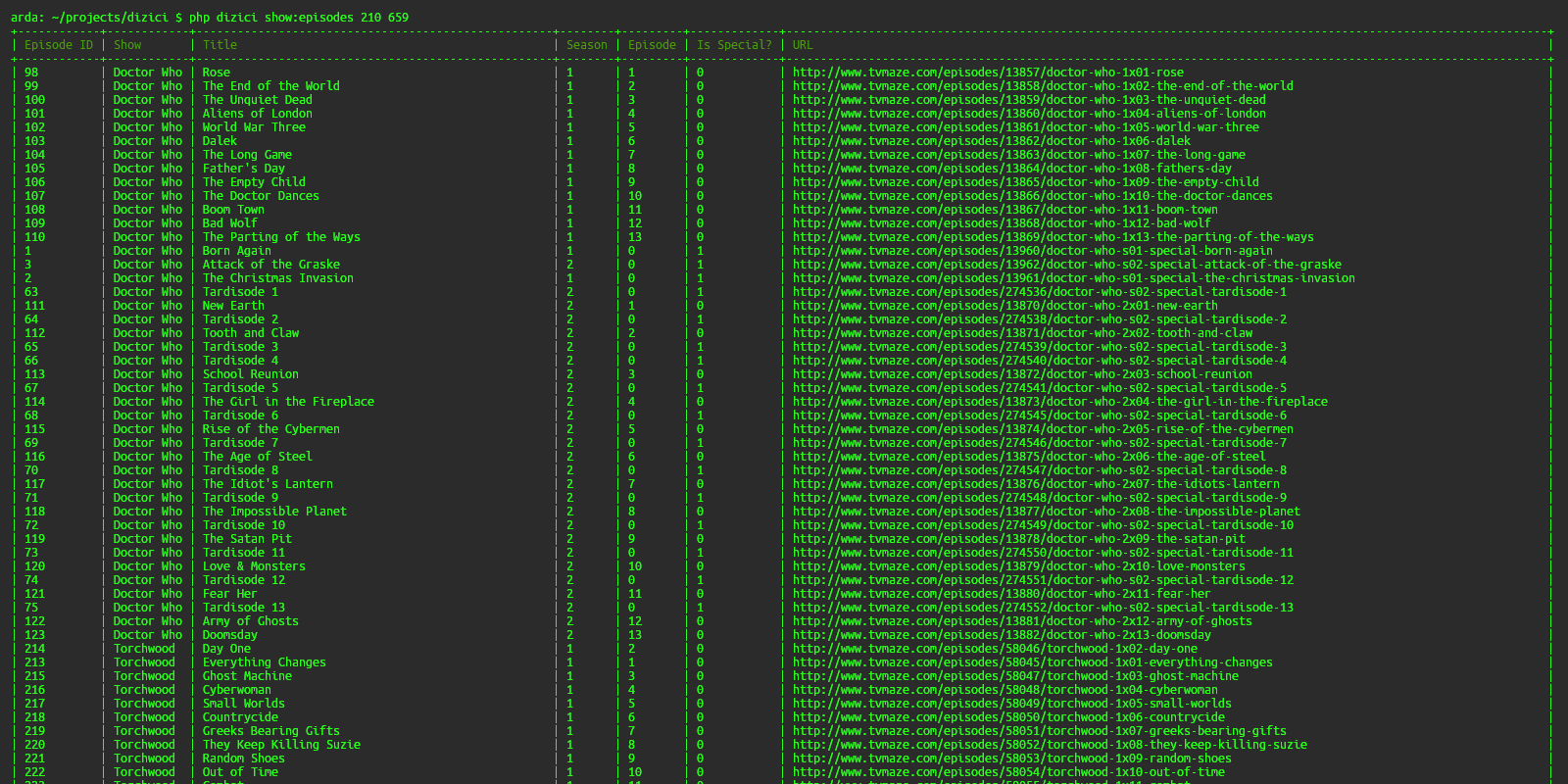Click the 'Season' column header

pyautogui.click(x=587, y=45)
